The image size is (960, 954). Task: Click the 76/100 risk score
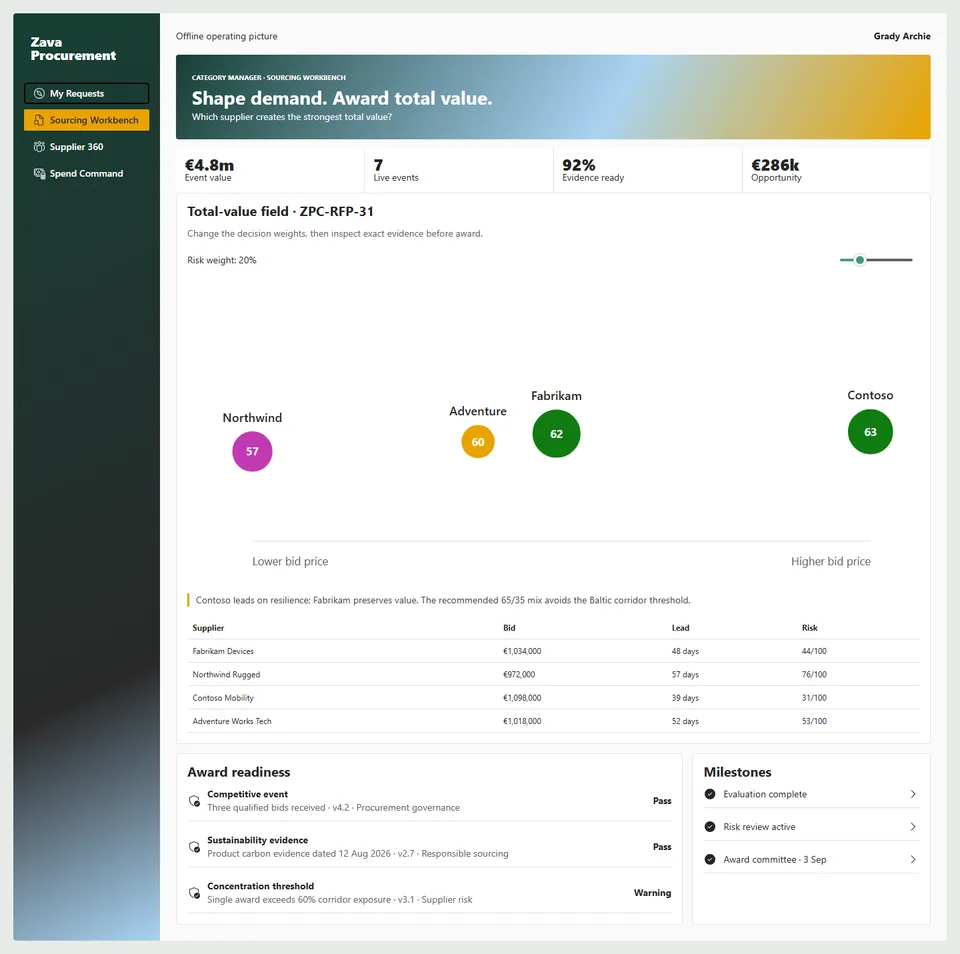[814, 674]
